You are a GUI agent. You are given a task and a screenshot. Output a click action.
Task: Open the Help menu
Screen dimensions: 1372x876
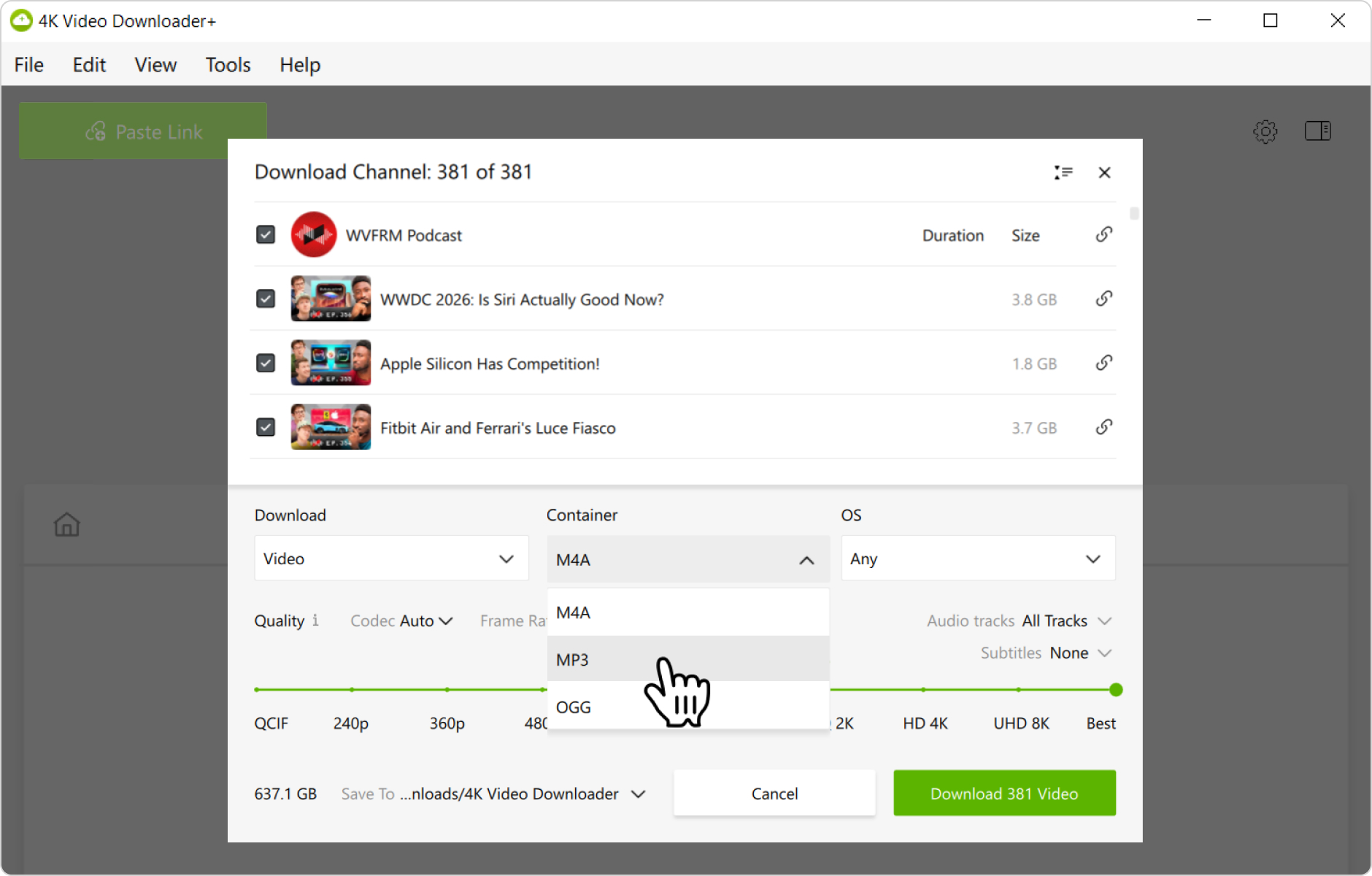[300, 65]
